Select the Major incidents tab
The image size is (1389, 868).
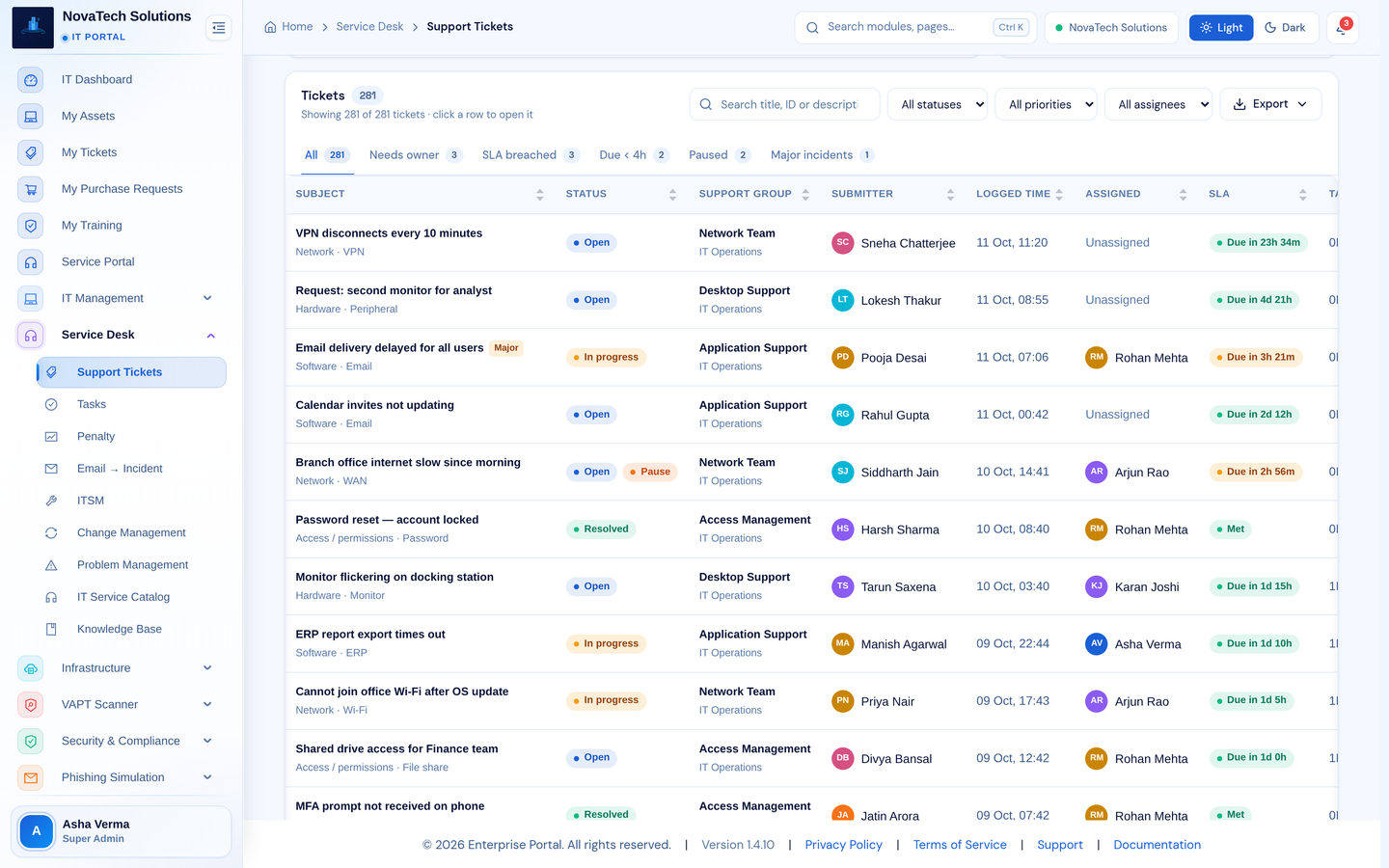click(x=822, y=155)
